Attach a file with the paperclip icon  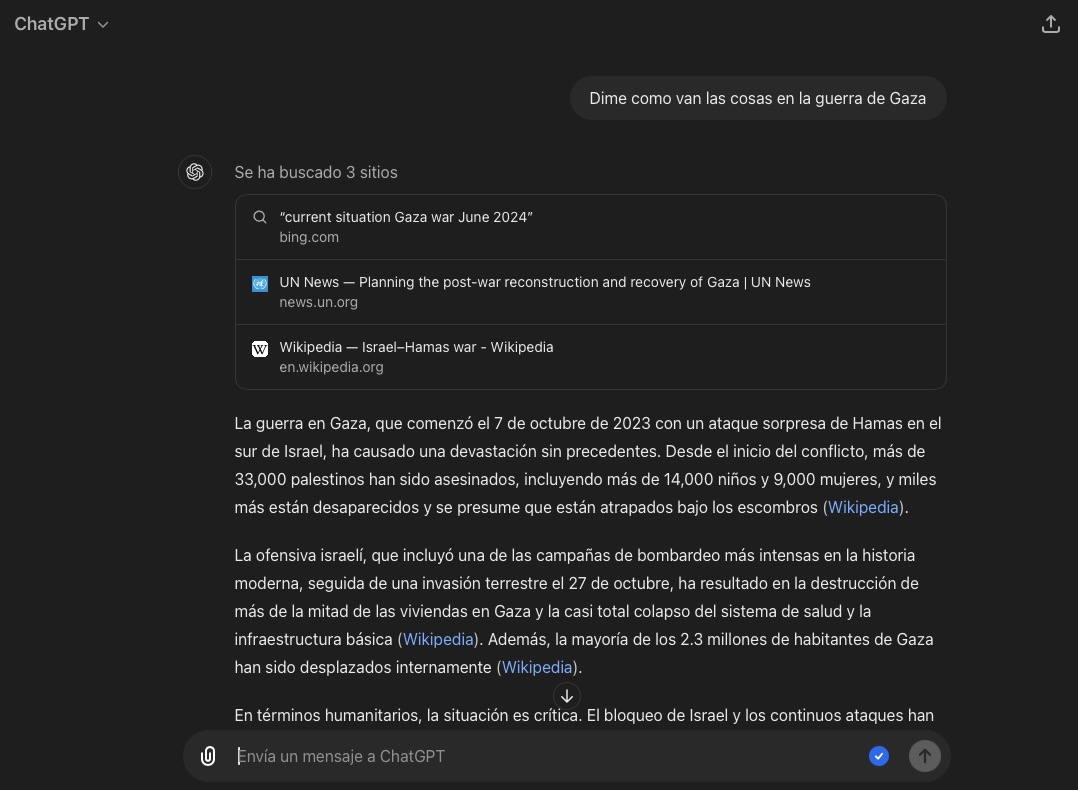(208, 756)
